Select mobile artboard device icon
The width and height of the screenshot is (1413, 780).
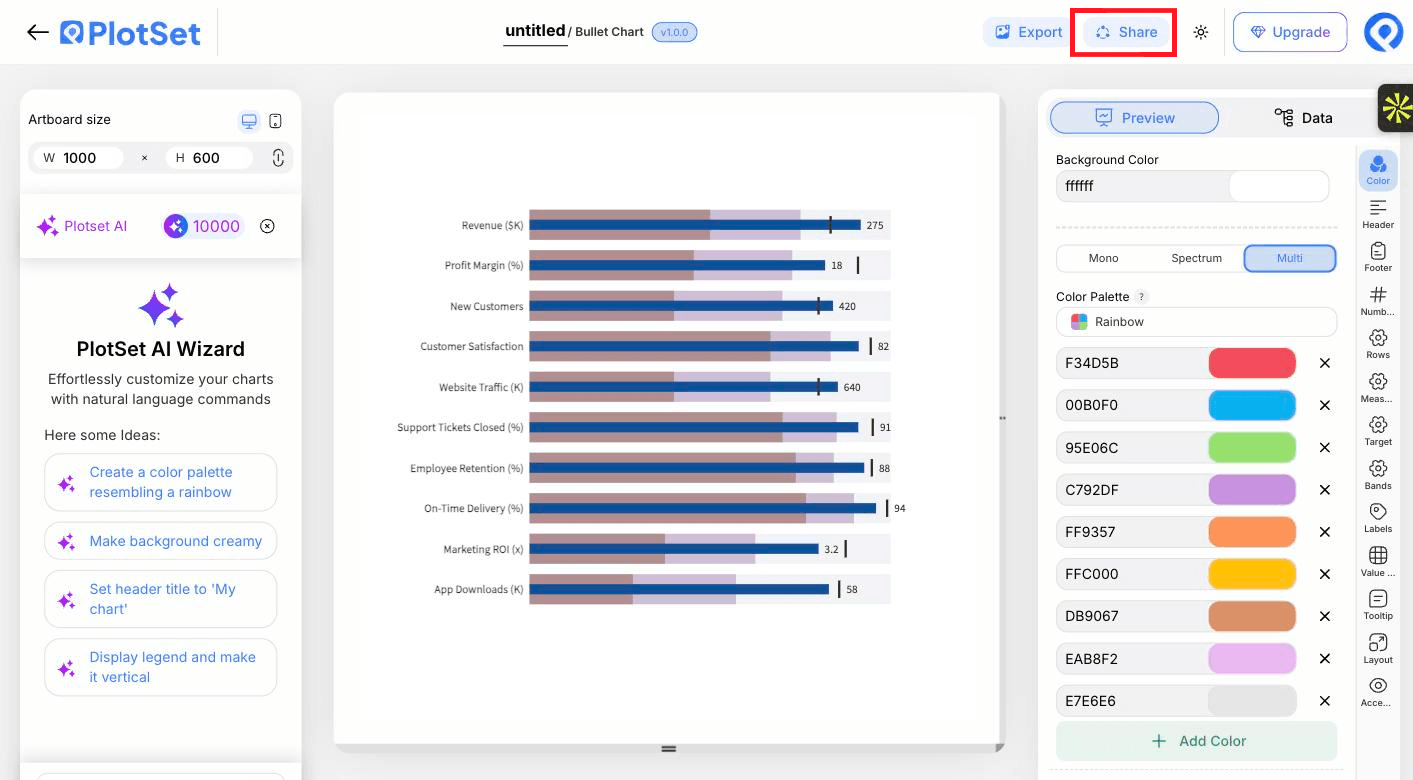[276, 121]
